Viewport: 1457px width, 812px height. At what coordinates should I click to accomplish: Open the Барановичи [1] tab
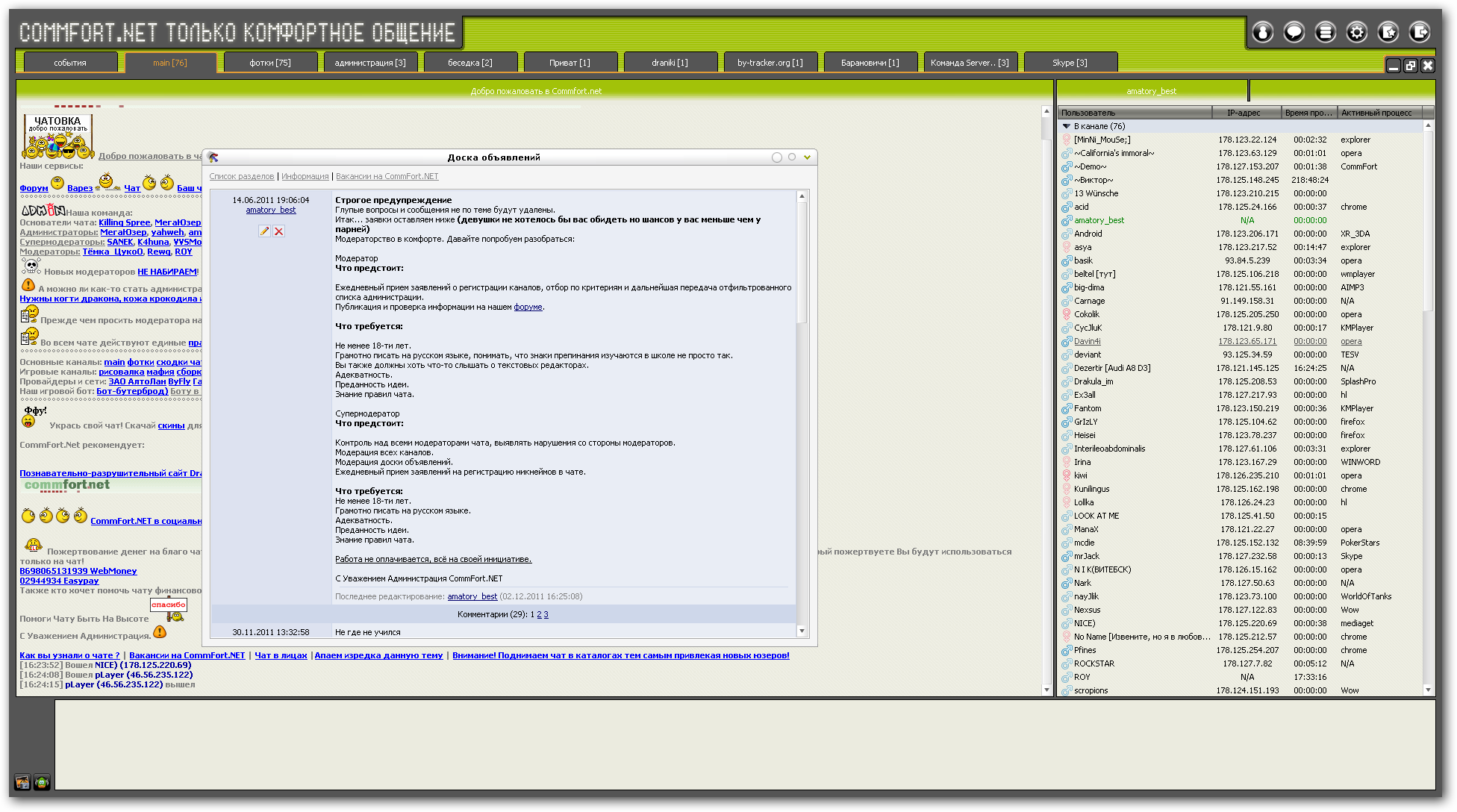coord(870,63)
